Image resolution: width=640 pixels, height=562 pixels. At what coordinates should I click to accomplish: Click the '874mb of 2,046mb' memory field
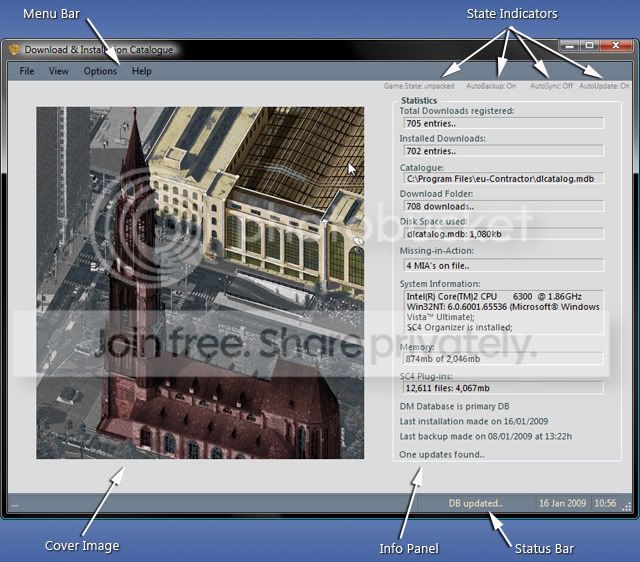pyautogui.click(x=504, y=359)
